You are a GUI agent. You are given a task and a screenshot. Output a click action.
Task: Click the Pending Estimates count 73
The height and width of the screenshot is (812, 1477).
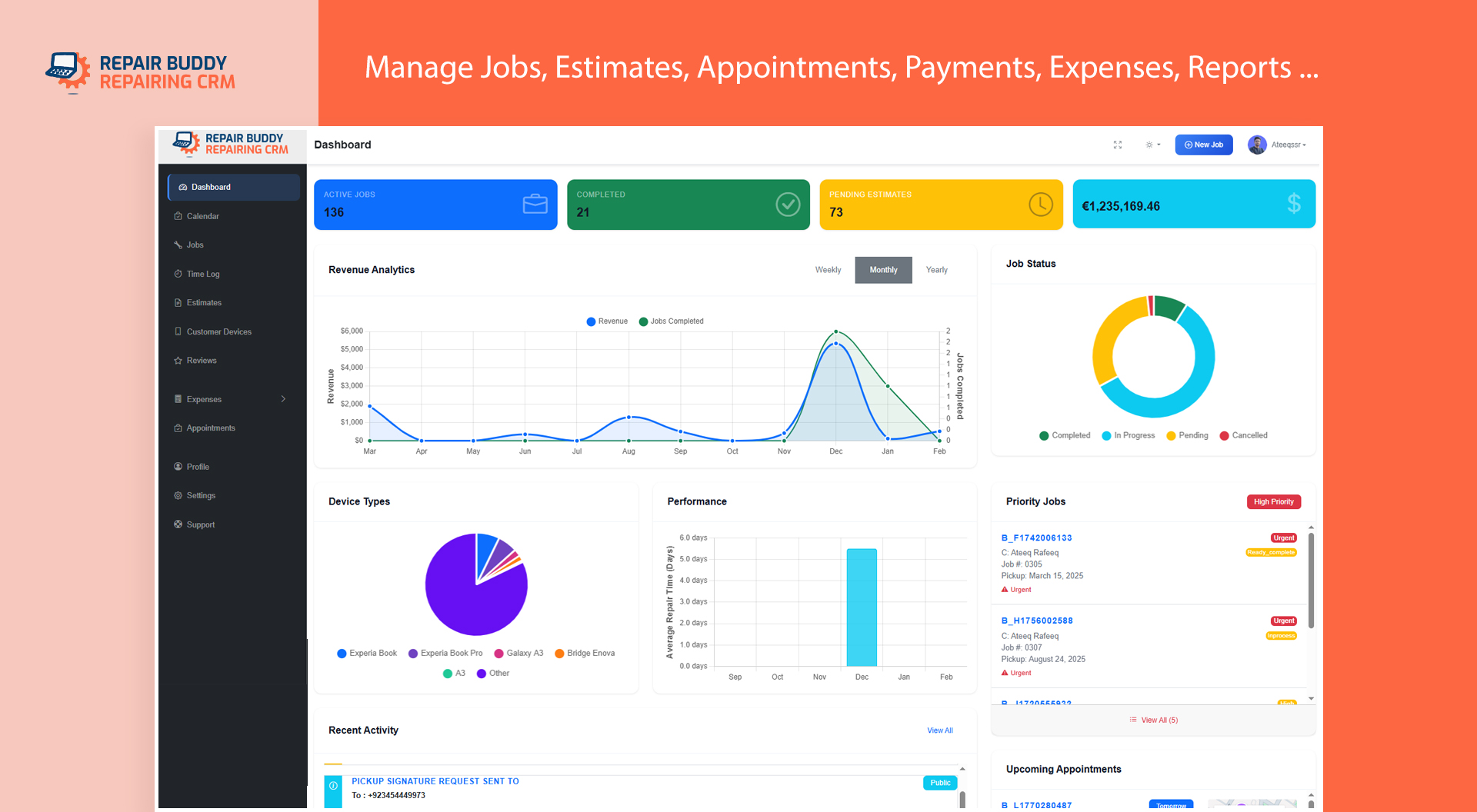click(x=836, y=212)
